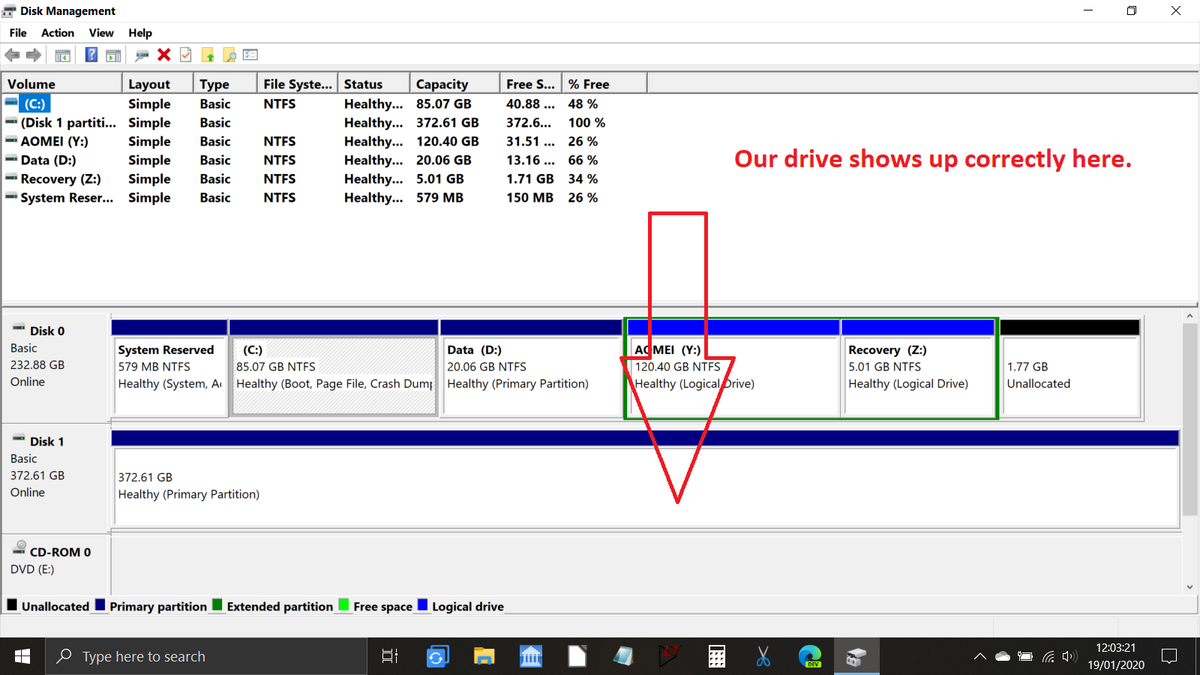Select the AOMEI (Y:) volume row
This screenshot has width=1200, height=675.
60,141
